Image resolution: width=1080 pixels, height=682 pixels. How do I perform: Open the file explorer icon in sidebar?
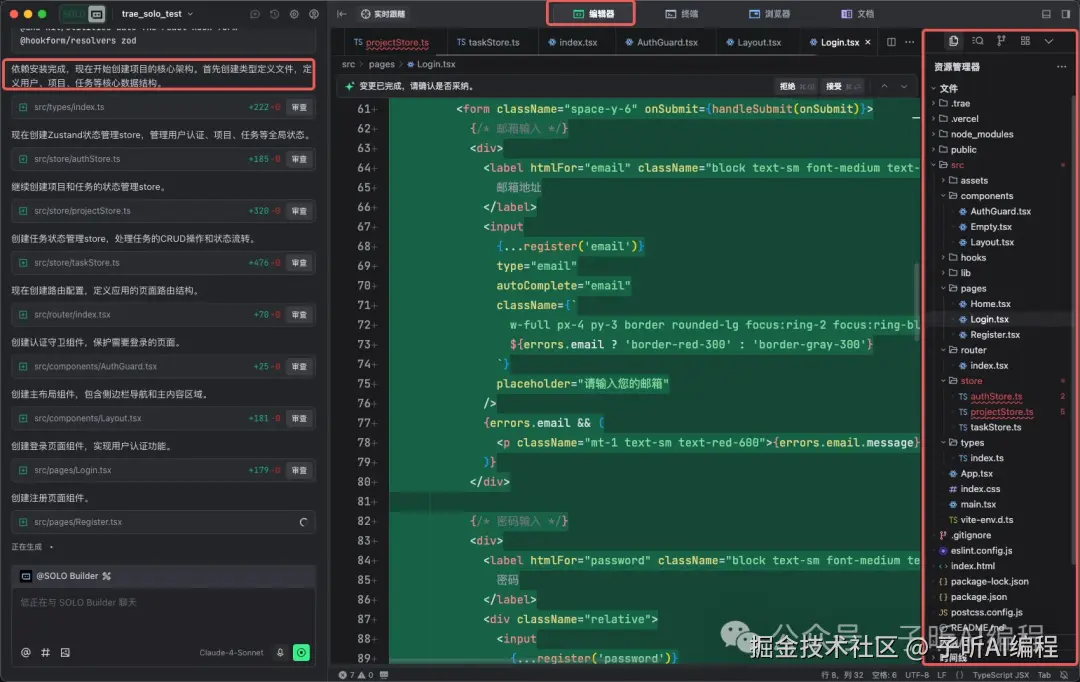pyautogui.click(x=953, y=41)
